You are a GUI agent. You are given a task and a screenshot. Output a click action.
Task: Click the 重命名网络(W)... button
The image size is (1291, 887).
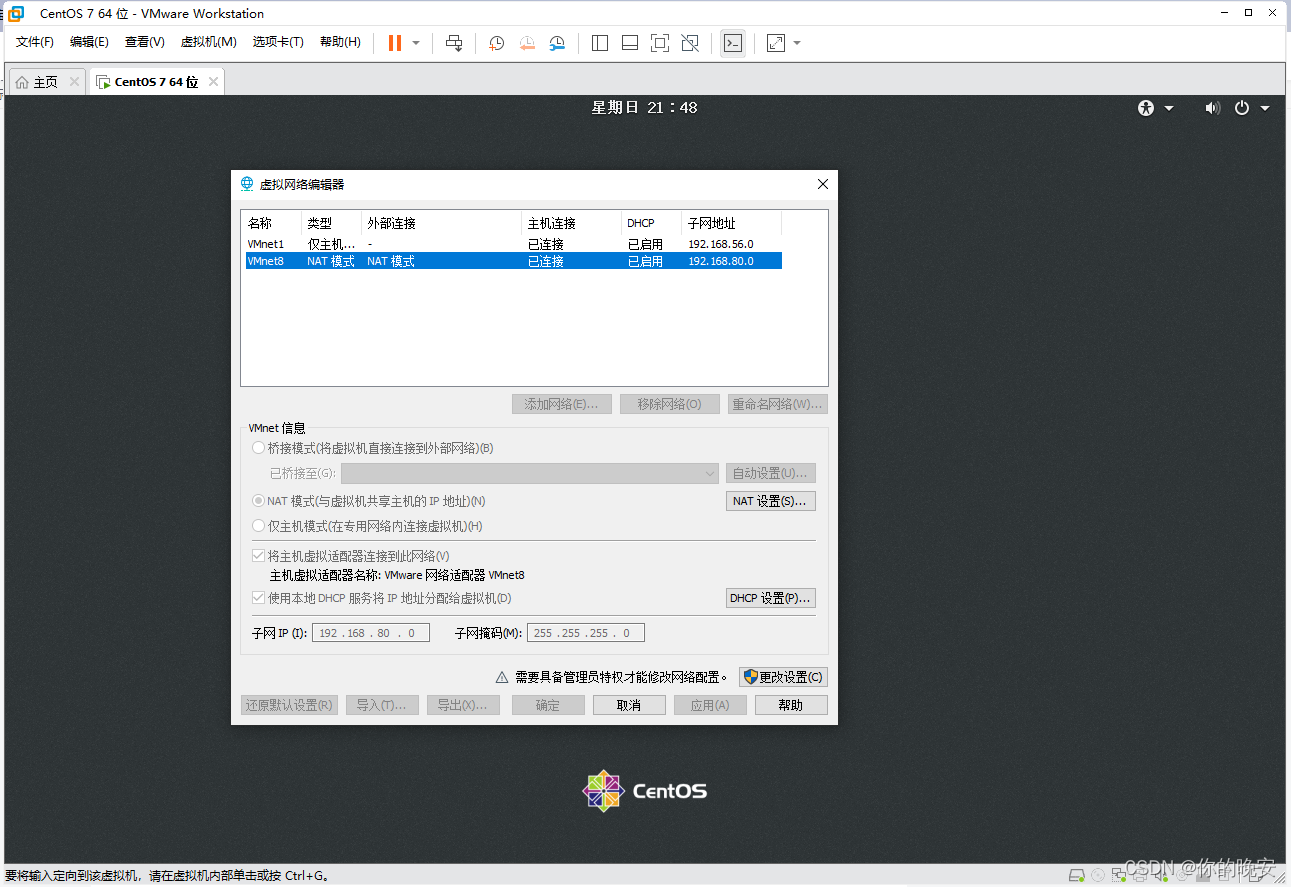point(778,404)
